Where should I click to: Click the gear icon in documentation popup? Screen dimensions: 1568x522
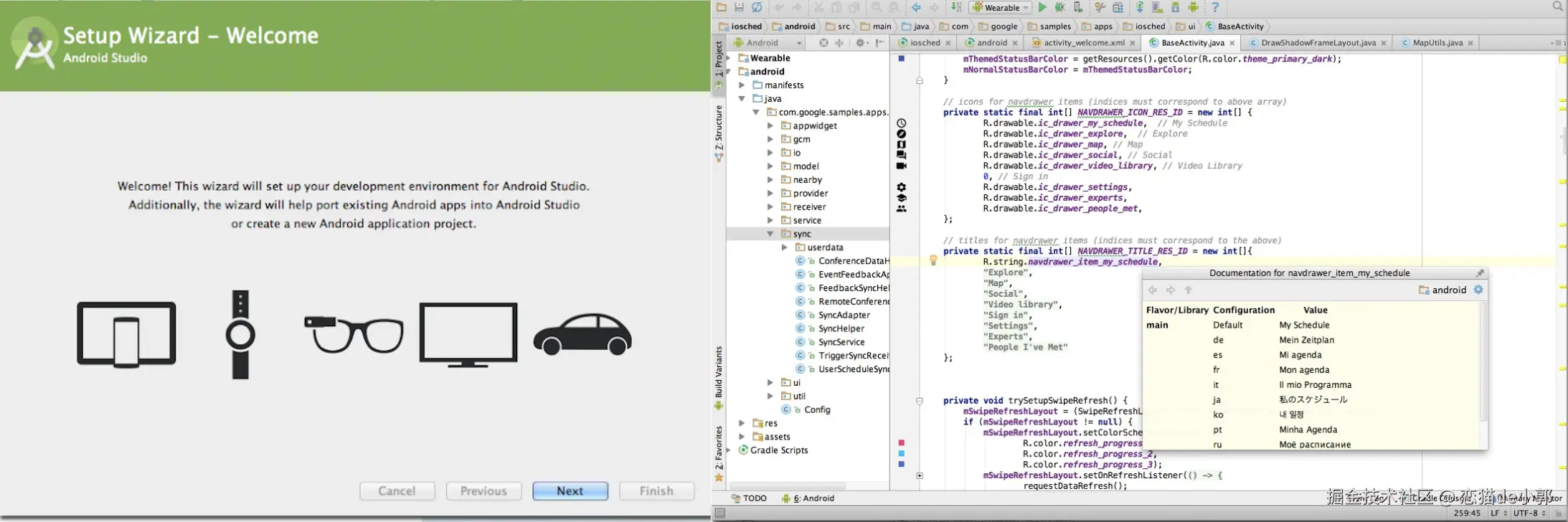tap(1478, 290)
